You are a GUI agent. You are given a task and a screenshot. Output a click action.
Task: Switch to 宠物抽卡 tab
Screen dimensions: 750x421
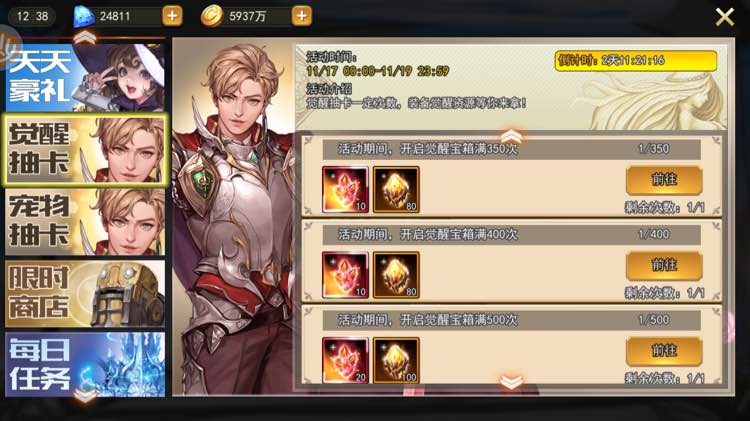click(85, 222)
